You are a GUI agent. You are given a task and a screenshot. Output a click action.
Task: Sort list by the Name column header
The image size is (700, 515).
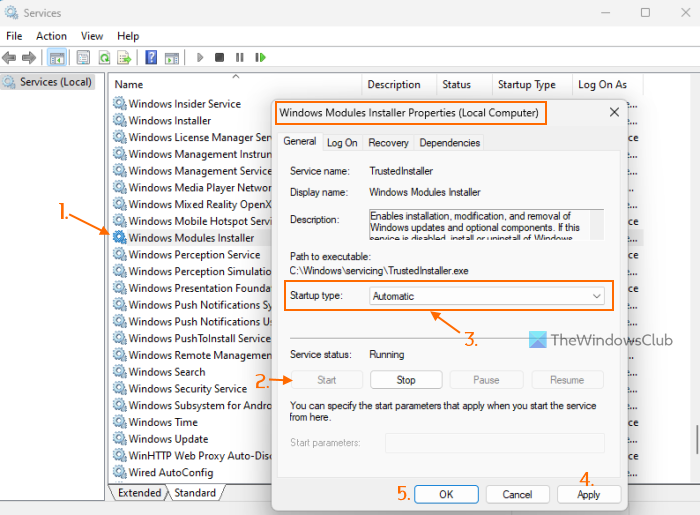coord(235,84)
